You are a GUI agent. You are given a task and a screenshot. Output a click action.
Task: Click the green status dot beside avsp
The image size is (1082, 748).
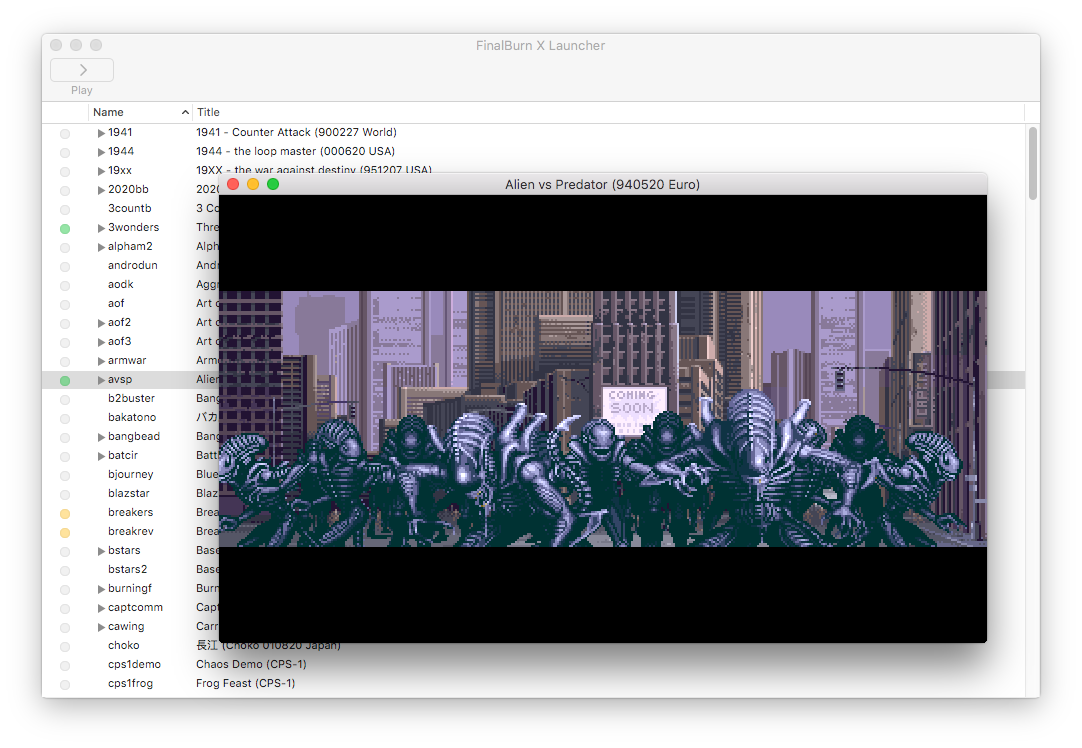point(65,379)
